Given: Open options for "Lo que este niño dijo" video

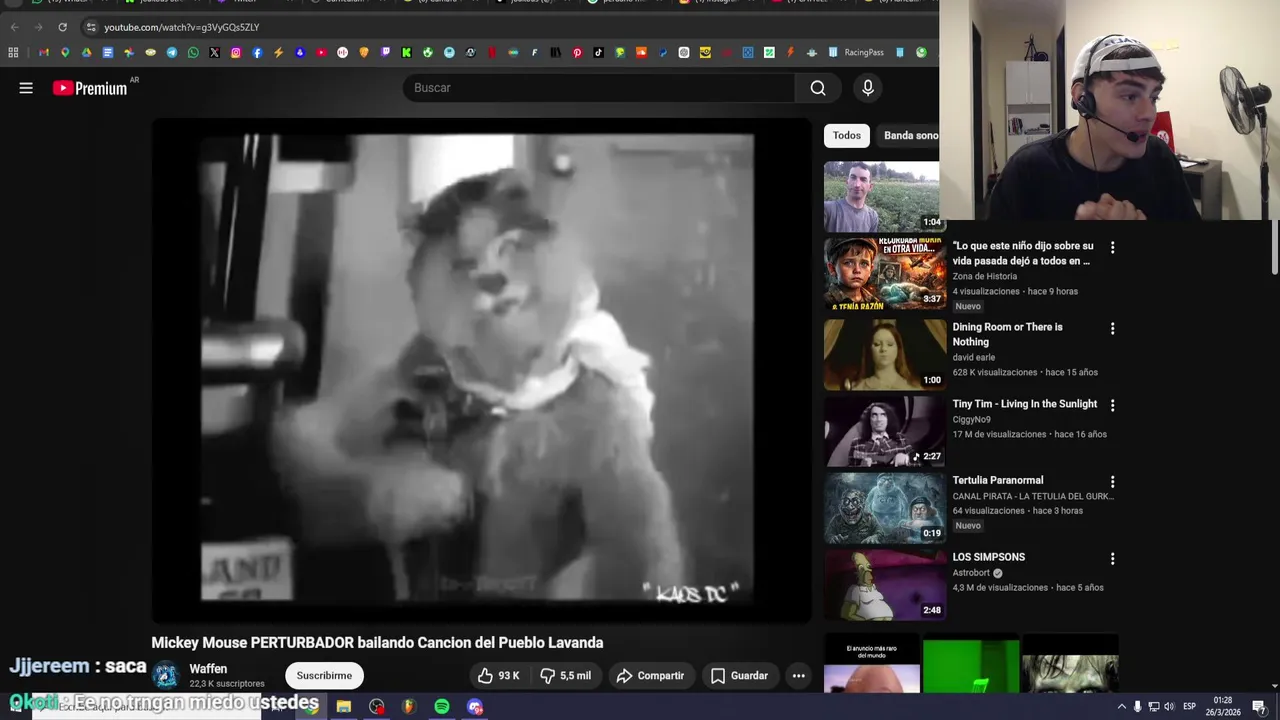Looking at the screenshot, I should pos(1112,247).
